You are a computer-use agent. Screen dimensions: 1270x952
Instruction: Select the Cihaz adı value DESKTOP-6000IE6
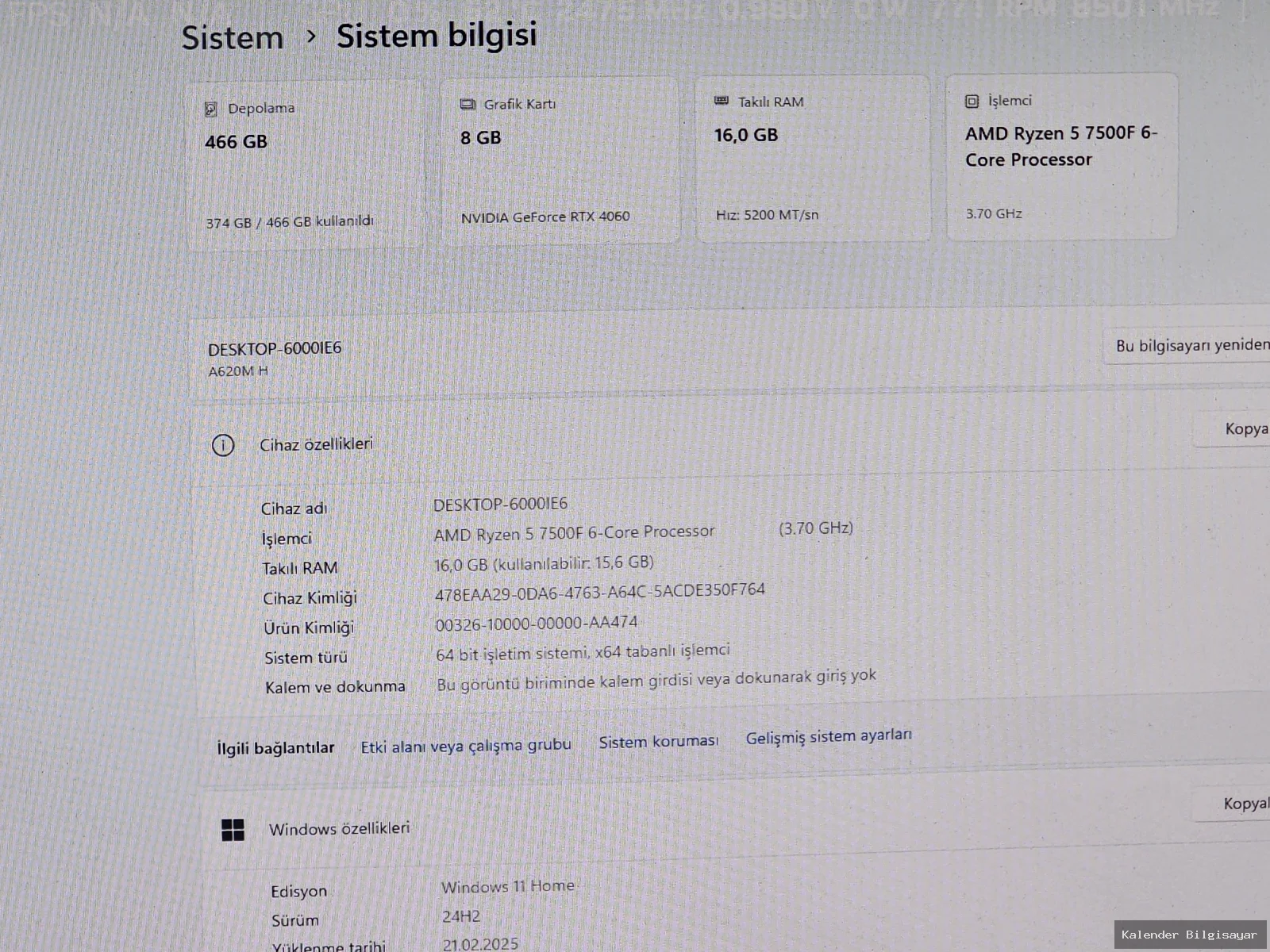500,504
